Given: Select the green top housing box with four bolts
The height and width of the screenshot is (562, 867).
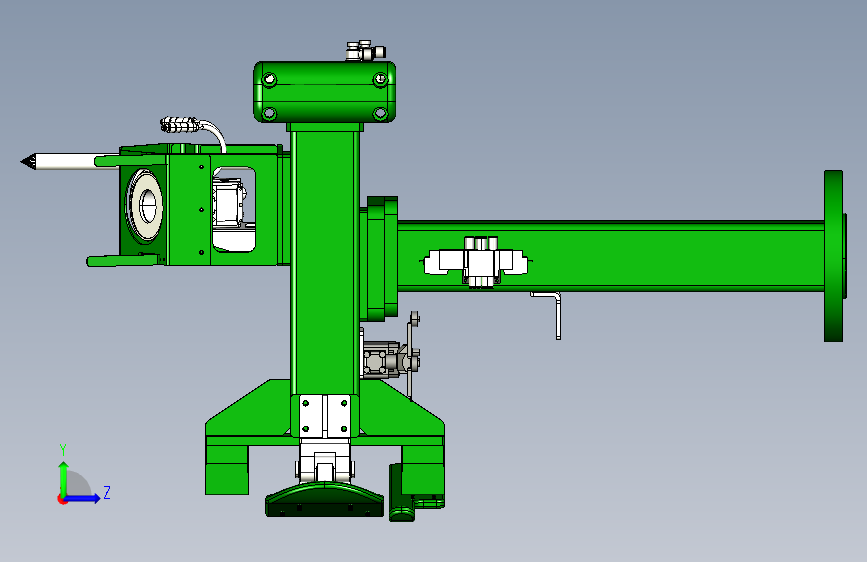Looking at the screenshot, I should (325, 92).
